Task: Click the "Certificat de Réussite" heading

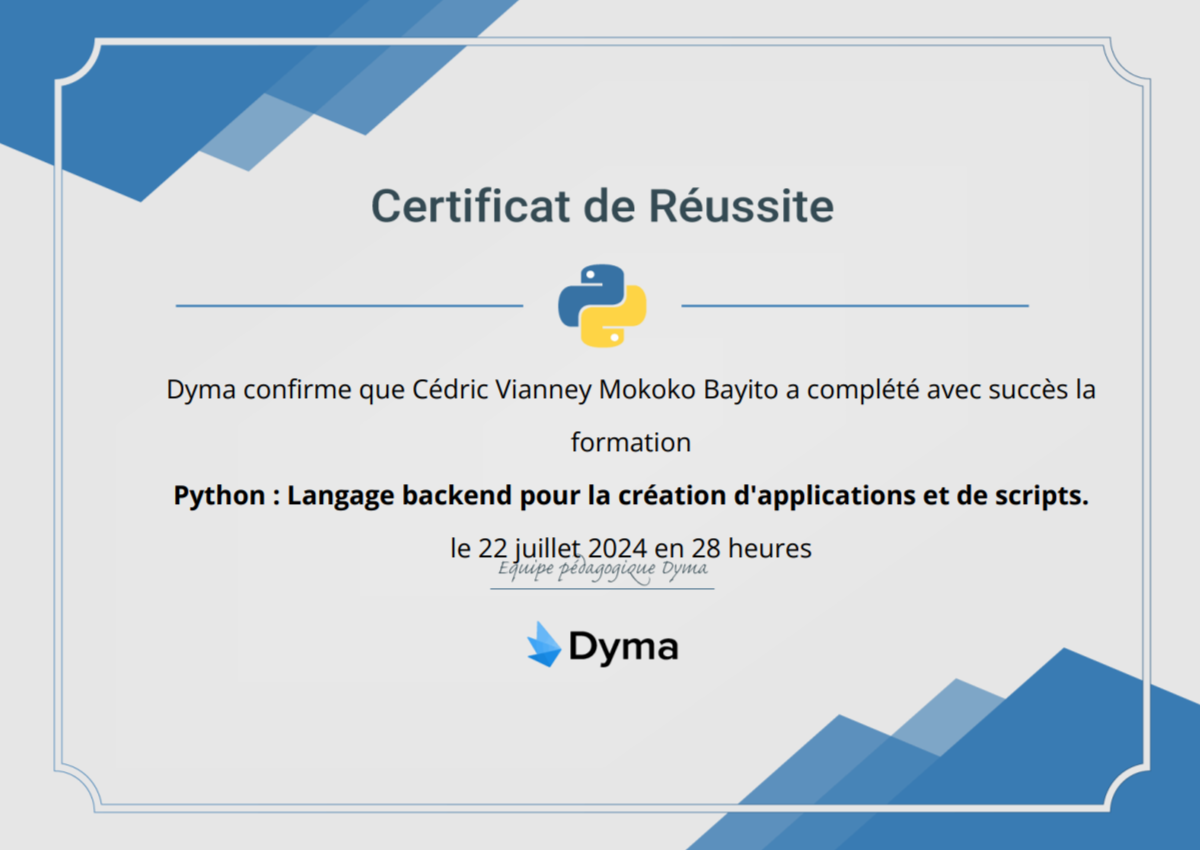Action: pos(602,207)
